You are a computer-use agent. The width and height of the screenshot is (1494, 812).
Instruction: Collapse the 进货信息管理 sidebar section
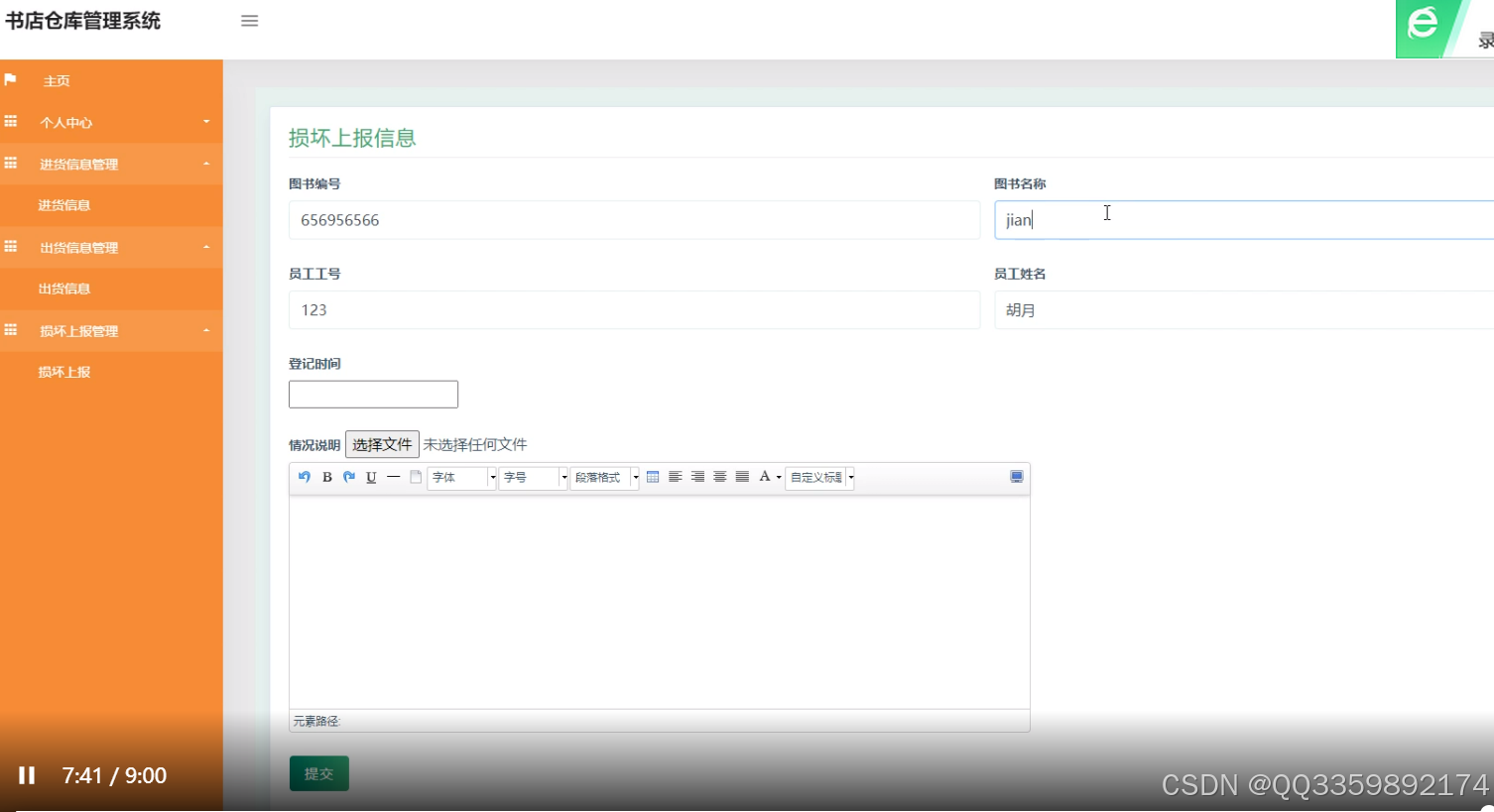tap(111, 164)
